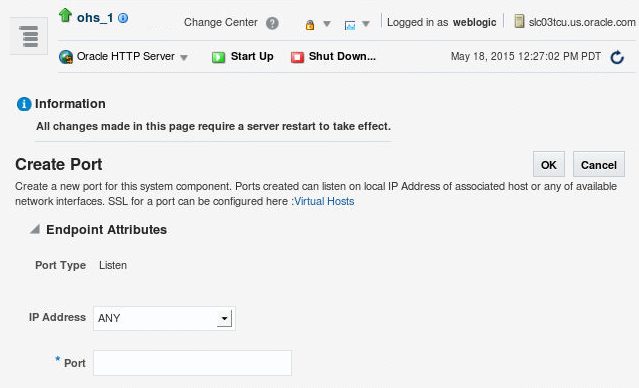Click the Listen port type value

[x=113, y=265]
